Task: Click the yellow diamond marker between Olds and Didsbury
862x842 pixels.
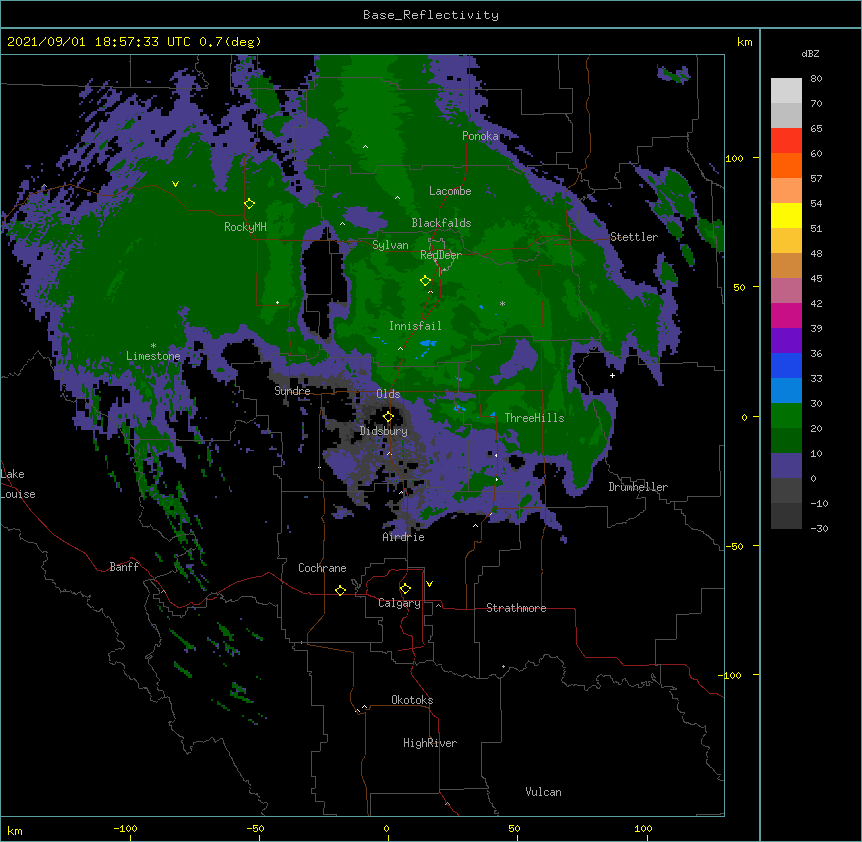Action: pos(388,416)
